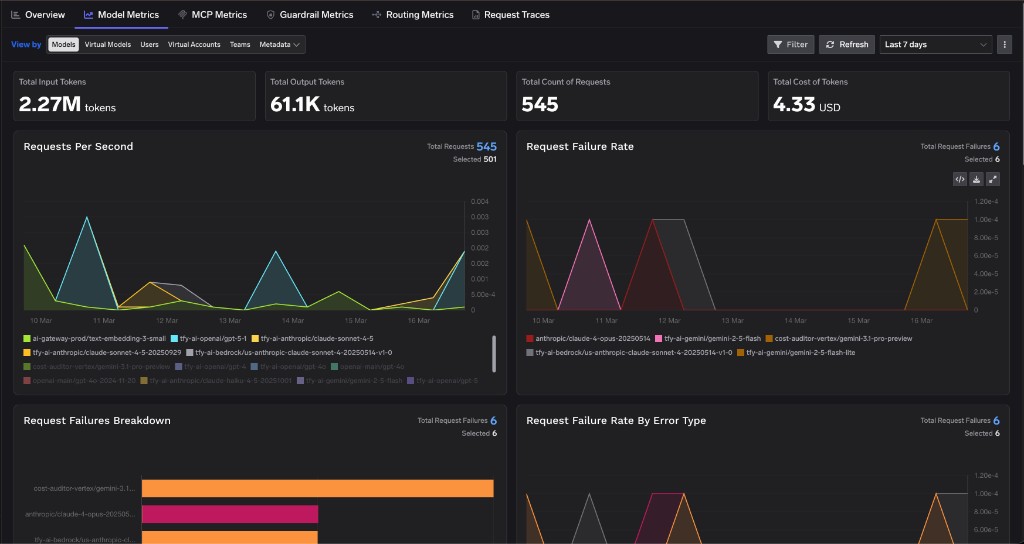
Task: Show embed code for Request Failure Rate chart
Action: tap(959, 179)
